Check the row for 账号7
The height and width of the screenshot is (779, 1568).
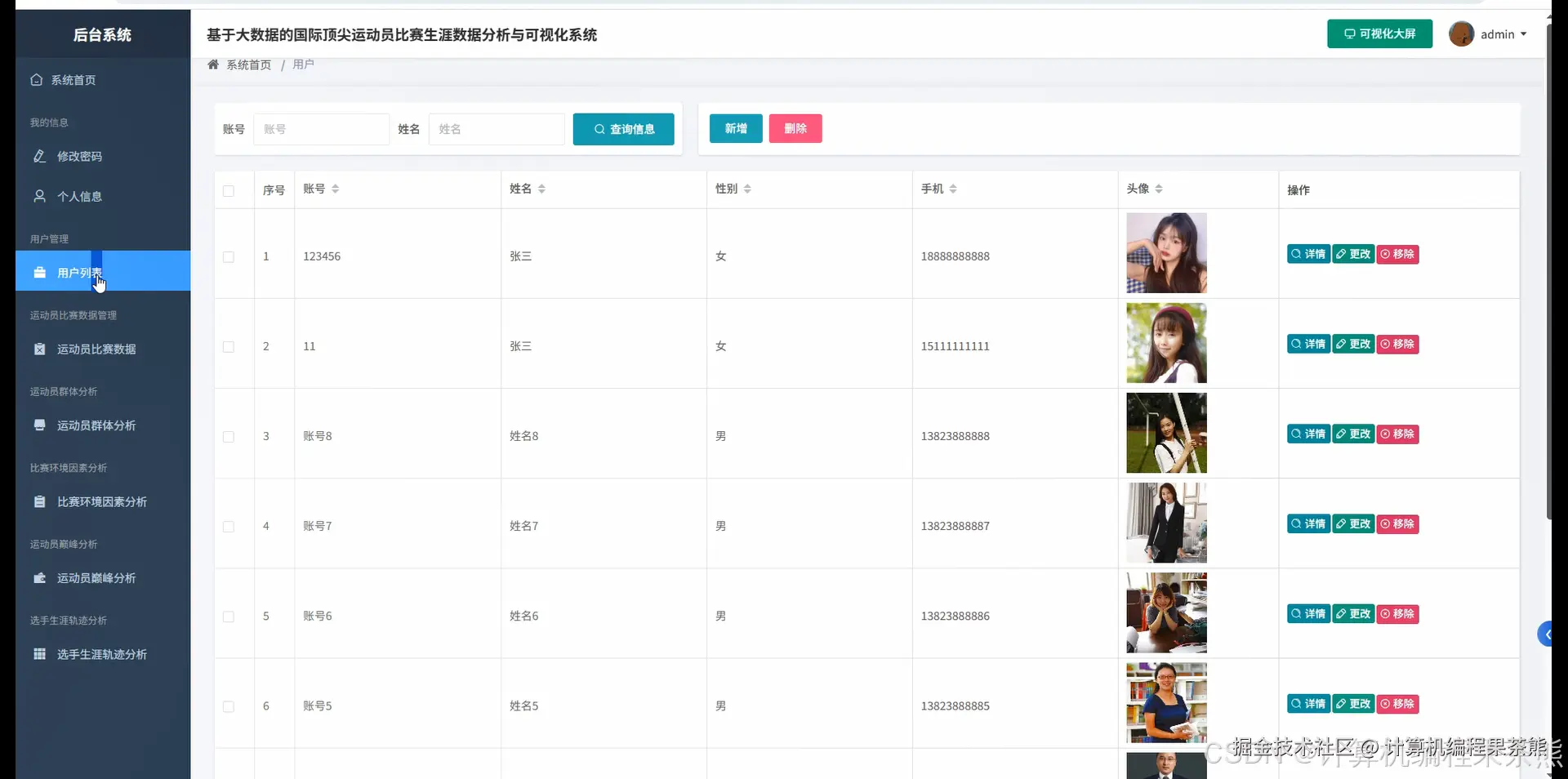coord(229,527)
